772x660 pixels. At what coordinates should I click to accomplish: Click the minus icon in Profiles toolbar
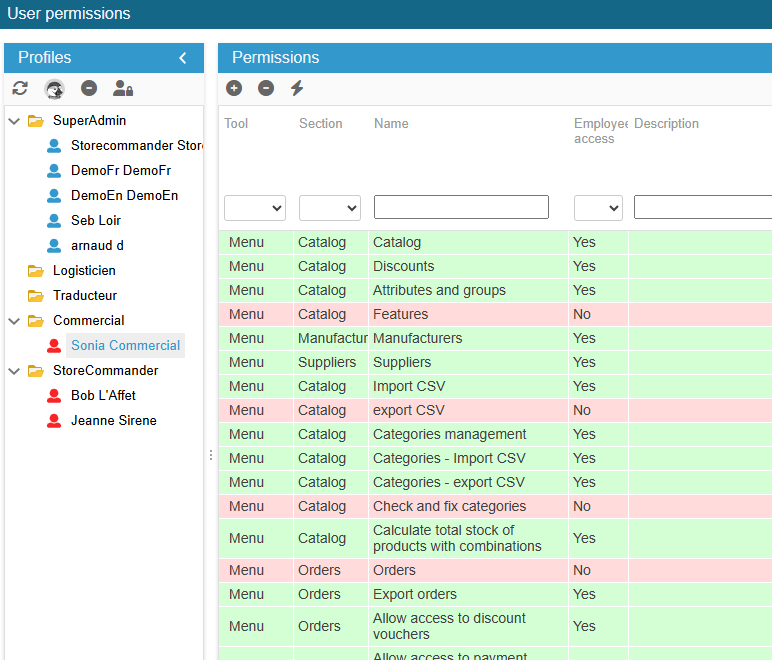89,88
